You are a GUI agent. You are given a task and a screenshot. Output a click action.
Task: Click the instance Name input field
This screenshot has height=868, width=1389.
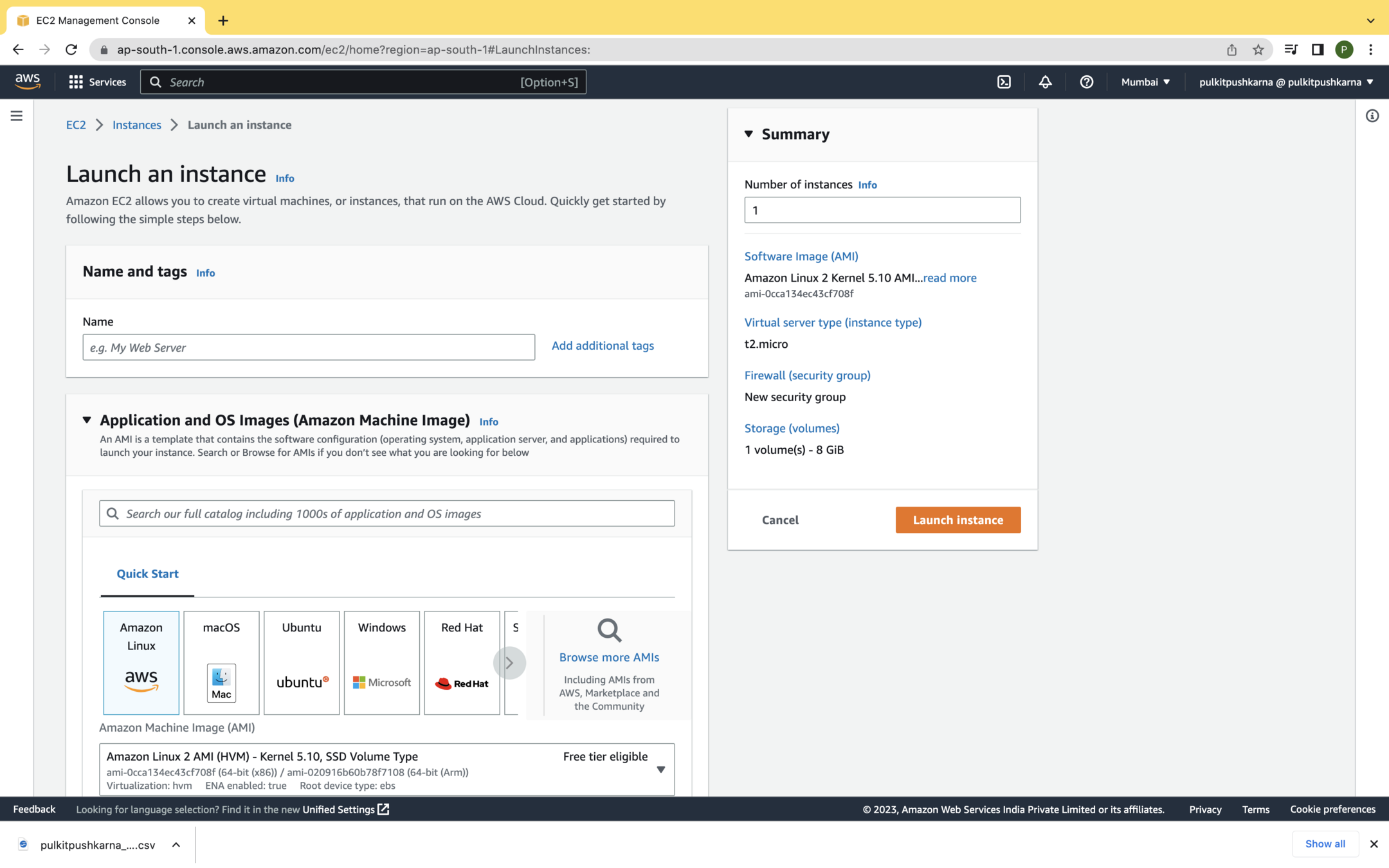[x=309, y=347]
